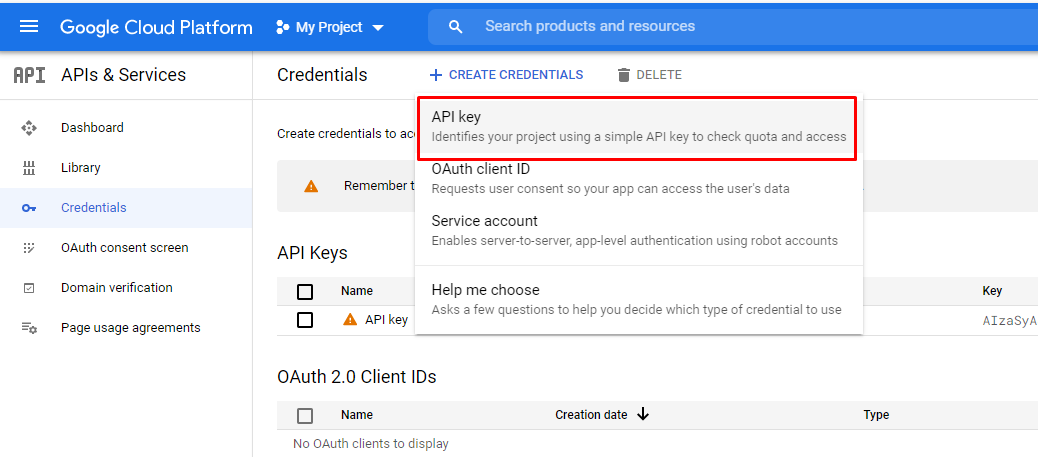Click the Dashboard sidebar icon
Viewport: 1038px width, 457px height.
pyautogui.click(x=28, y=128)
